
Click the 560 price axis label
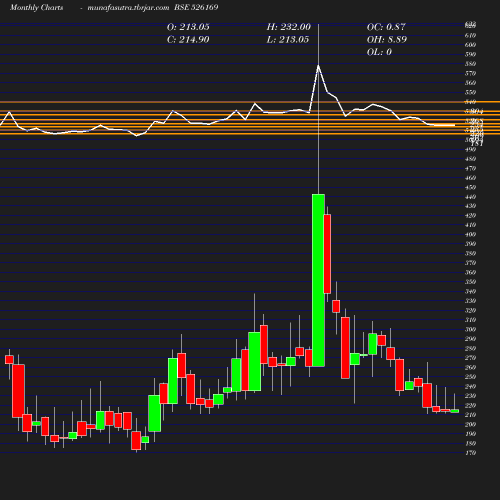click(470, 83)
